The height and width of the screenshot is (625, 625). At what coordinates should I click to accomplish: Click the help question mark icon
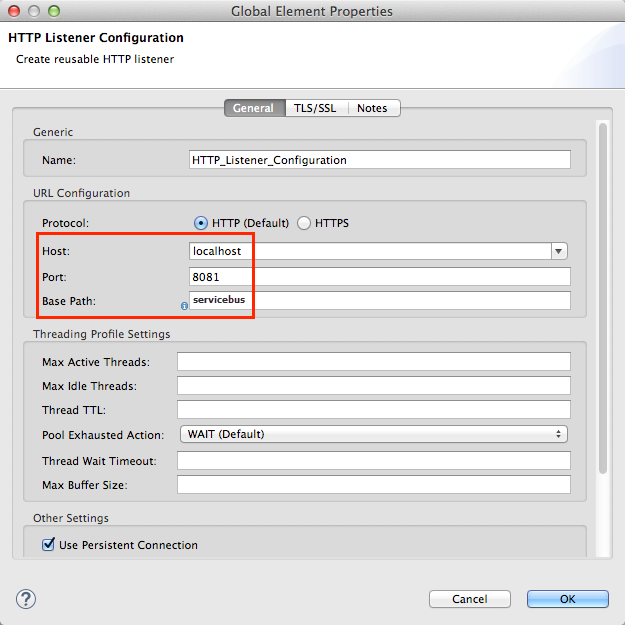click(26, 599)
